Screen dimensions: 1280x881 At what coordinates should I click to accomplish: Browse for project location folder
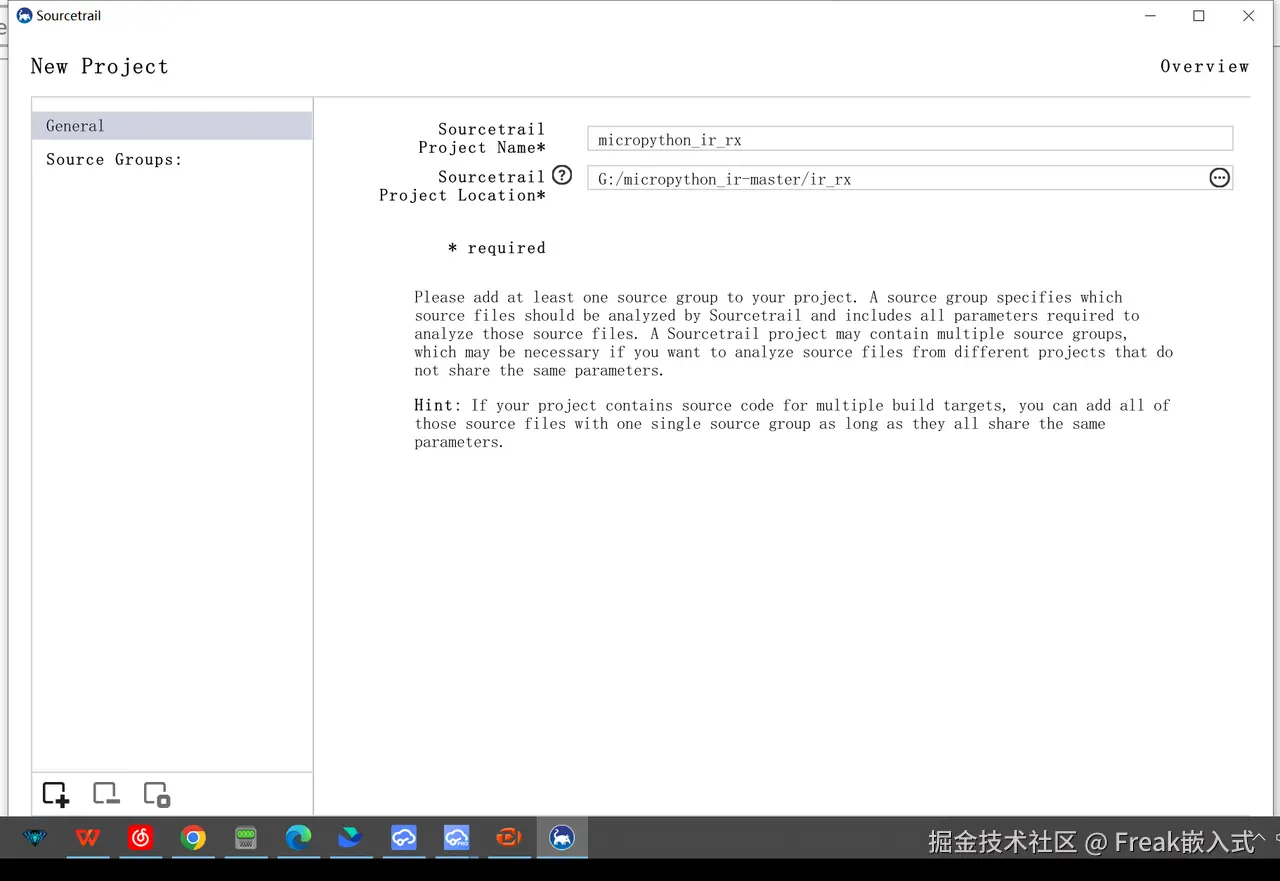(1219, 178)
